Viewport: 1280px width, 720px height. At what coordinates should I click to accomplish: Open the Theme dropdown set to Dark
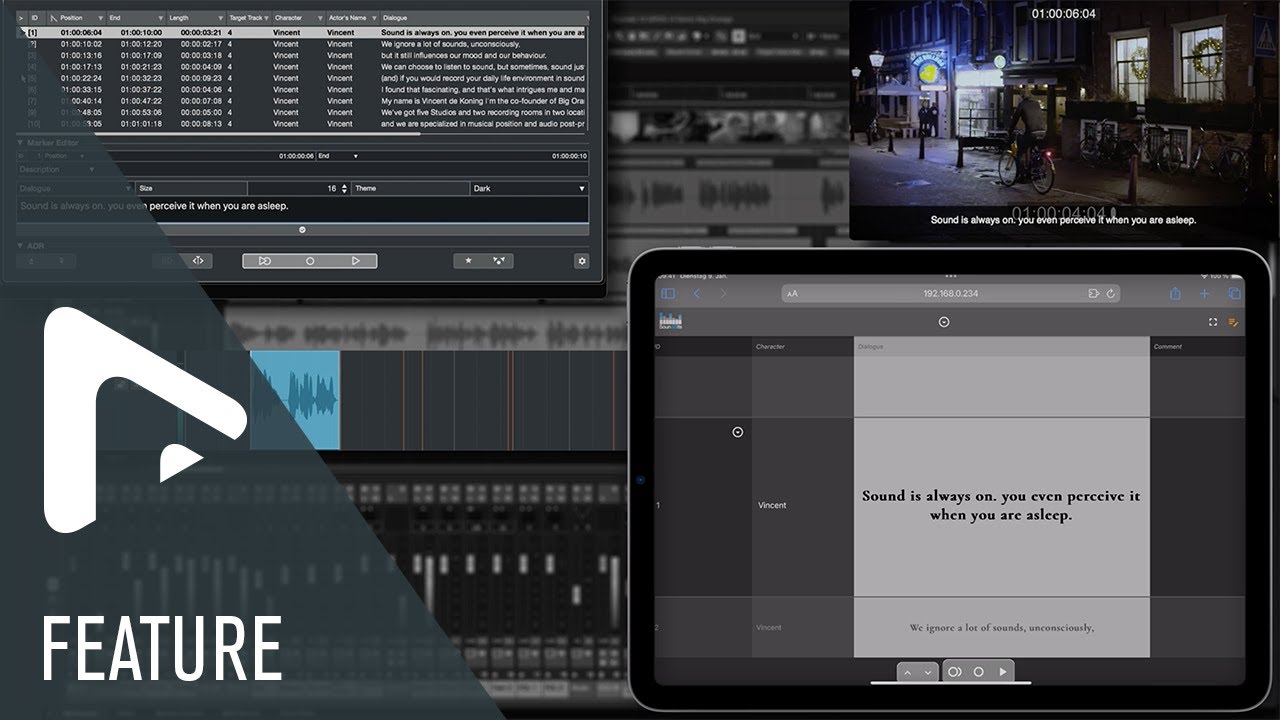pyautogui.click(x=529, y=188)
